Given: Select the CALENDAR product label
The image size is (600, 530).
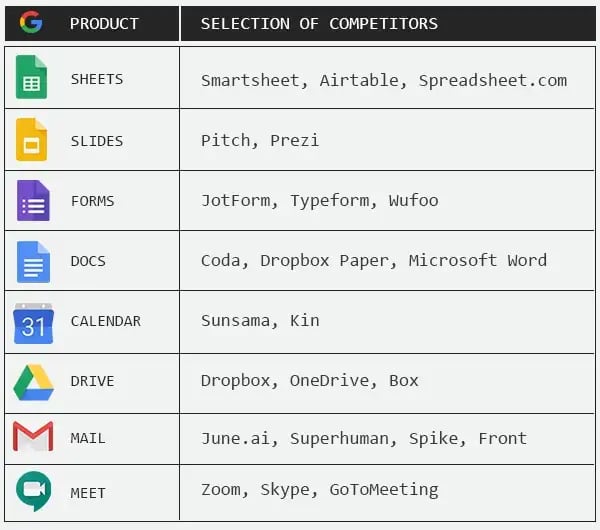Looking at the screenshot, I should point(106,321).
